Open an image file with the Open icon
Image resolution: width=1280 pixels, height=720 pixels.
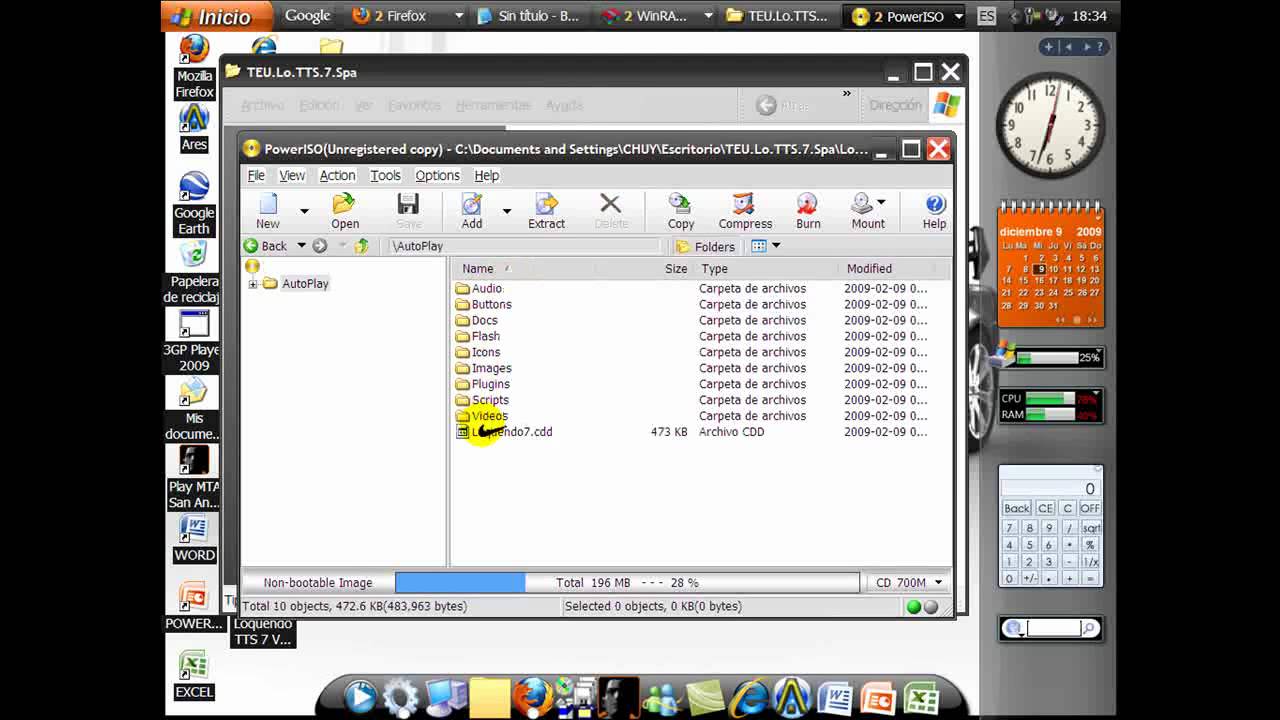pos(345,211)
